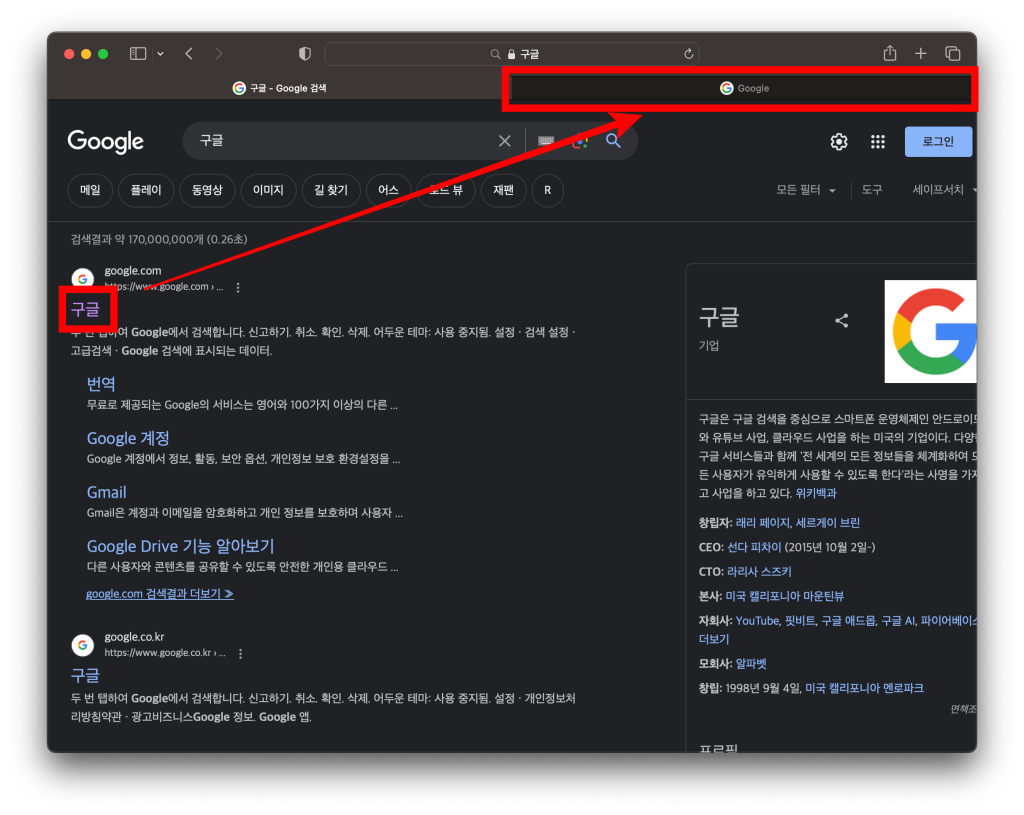1024x815 pixels.
Task: Open the 핏비트 subsidiary link
Action: pos(800,620)
